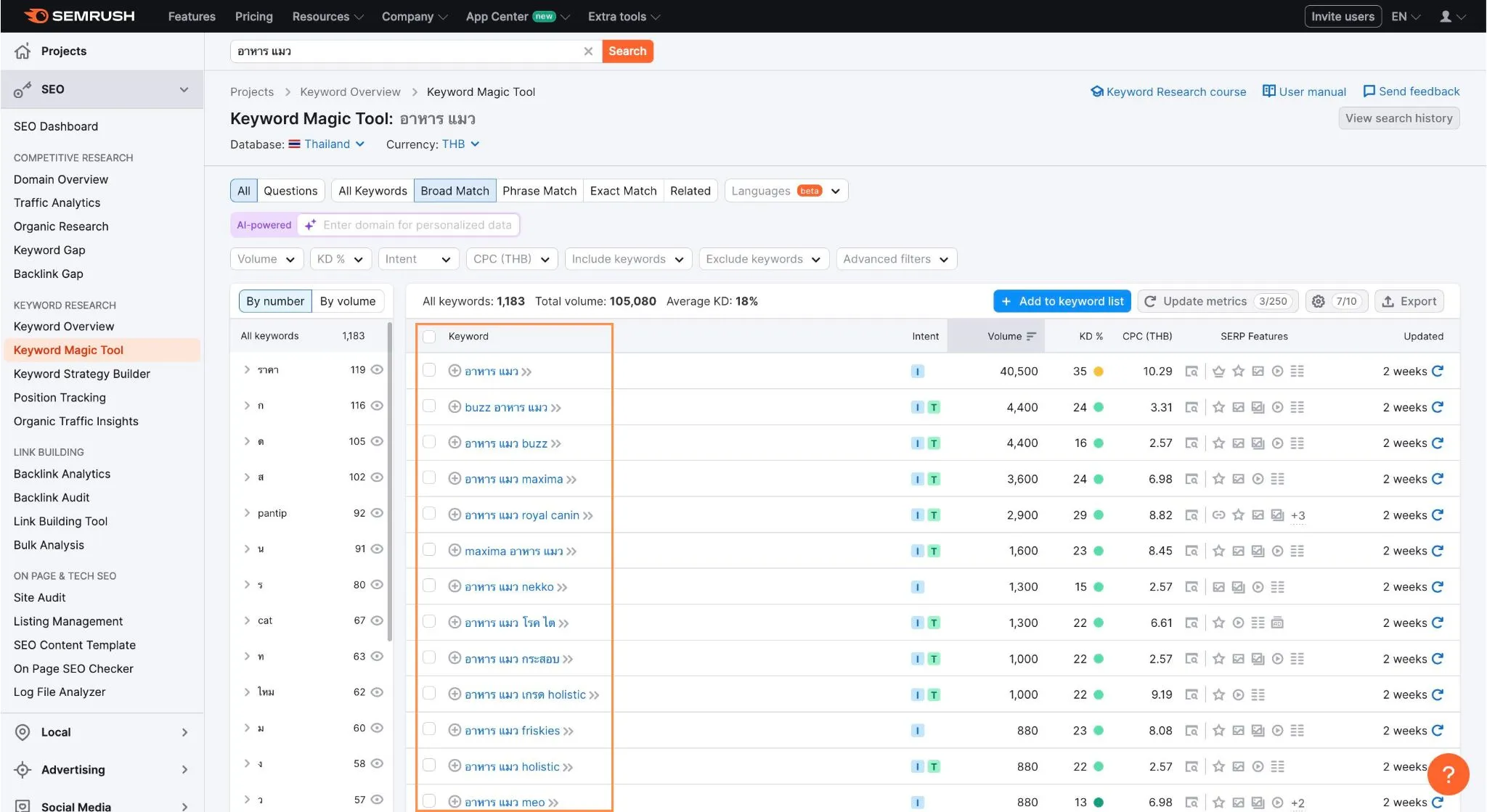Open Advanced filters dropdown
Viewport: 1487px width, 812px height.
click(897, 259)
